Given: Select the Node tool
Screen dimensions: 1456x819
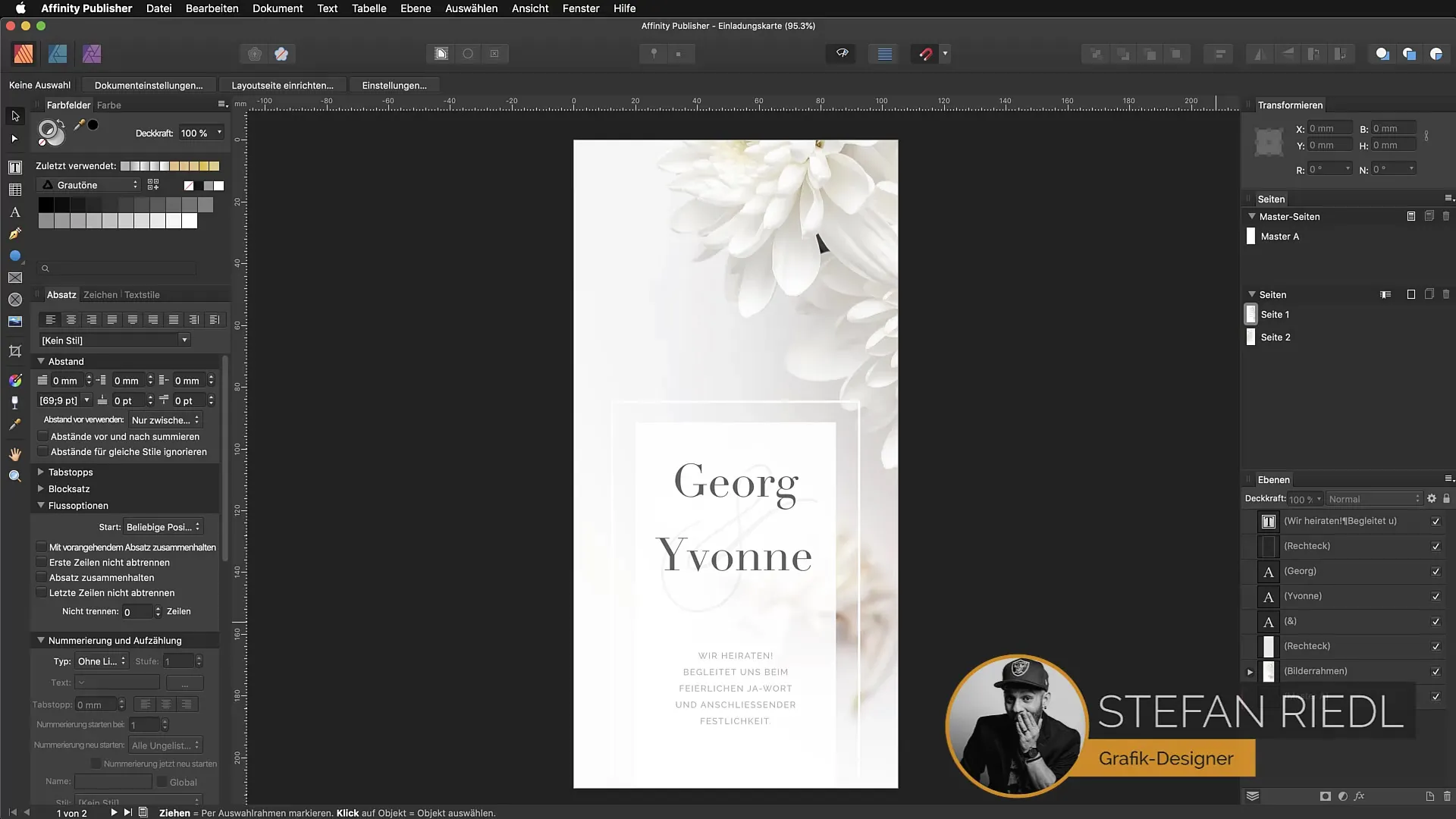Looking at the screenshot, I should point(15,139).
